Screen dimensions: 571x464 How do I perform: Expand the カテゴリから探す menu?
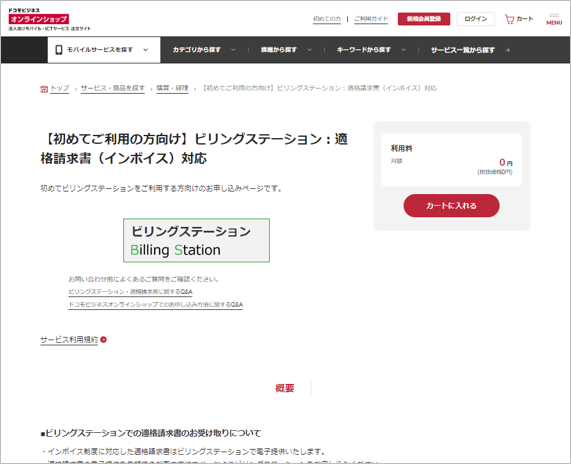point(204,50)
